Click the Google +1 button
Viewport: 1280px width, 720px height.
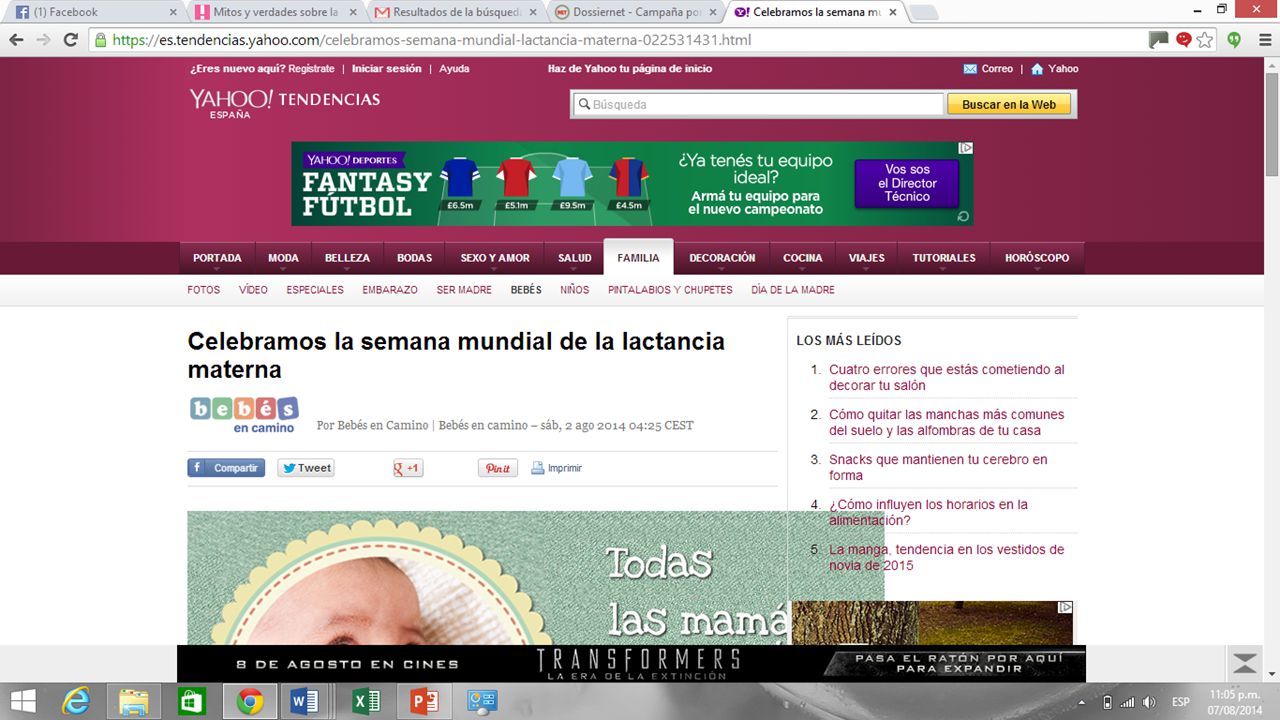tap(408, 468)
